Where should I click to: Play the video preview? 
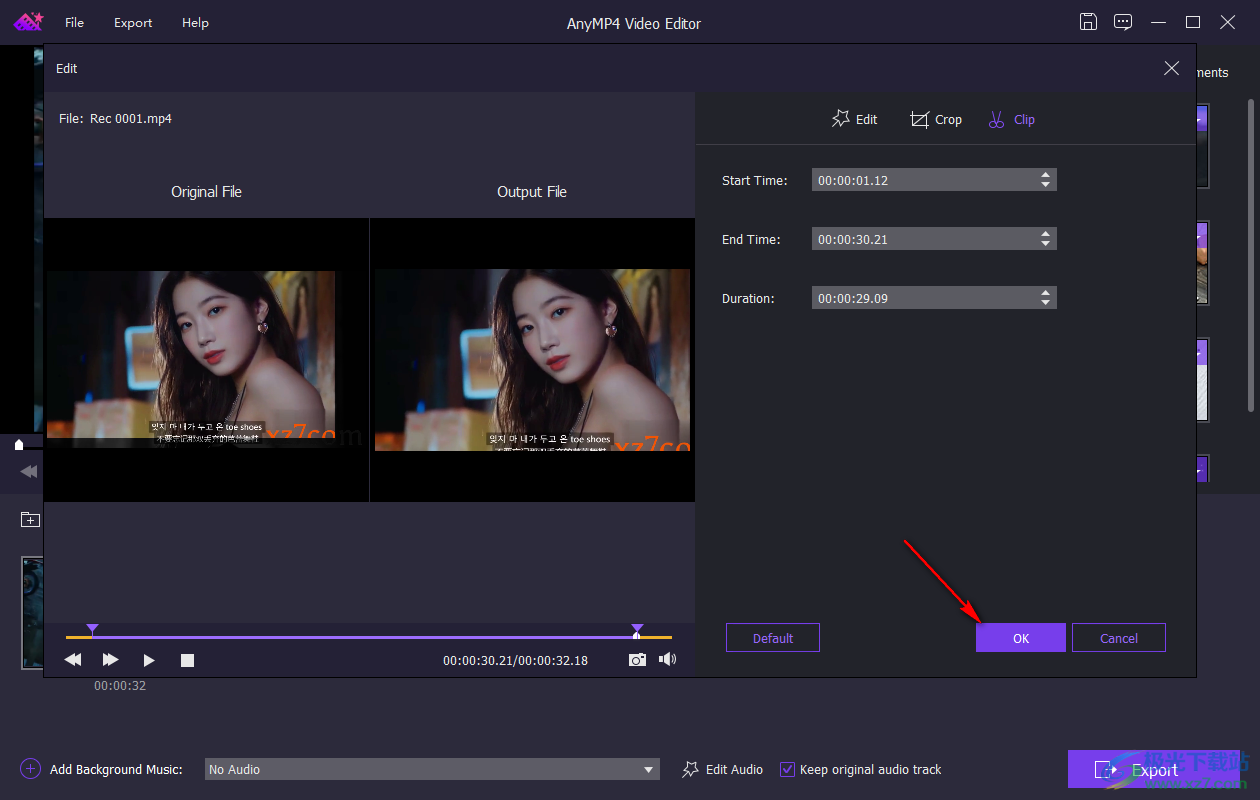[x=149, y=660]
